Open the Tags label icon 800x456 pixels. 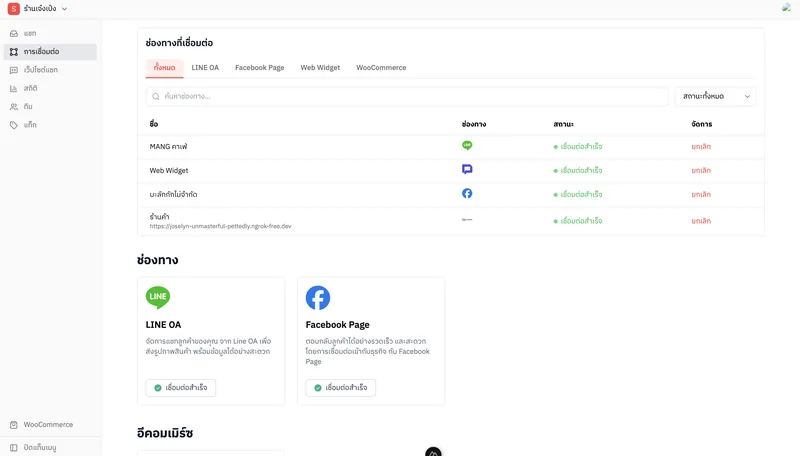click(14, 125)
